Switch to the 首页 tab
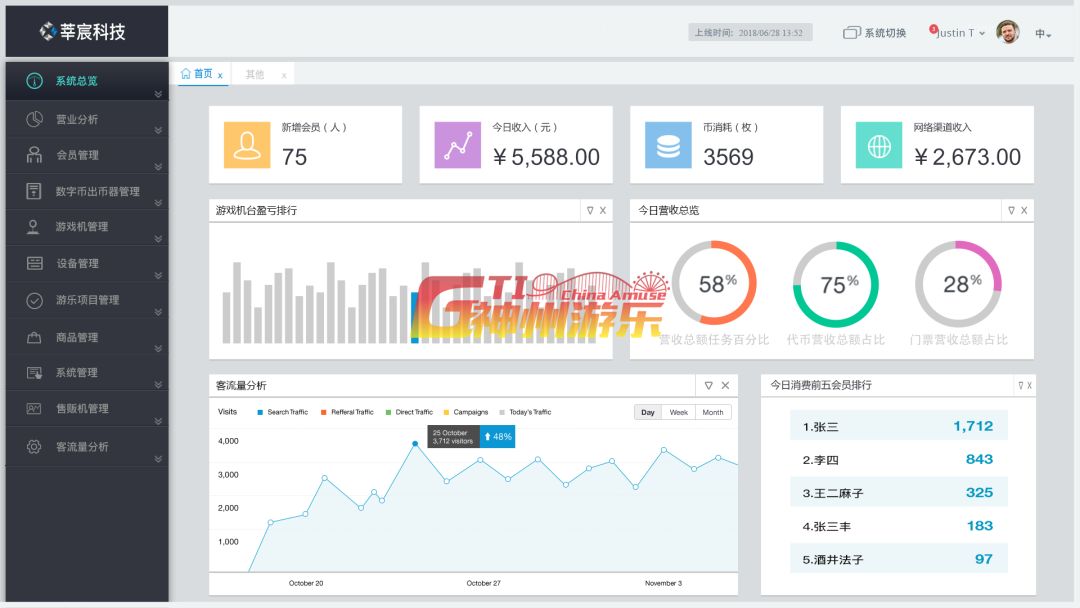Screen dimensions: 1080x608 (x=203, y=74)
